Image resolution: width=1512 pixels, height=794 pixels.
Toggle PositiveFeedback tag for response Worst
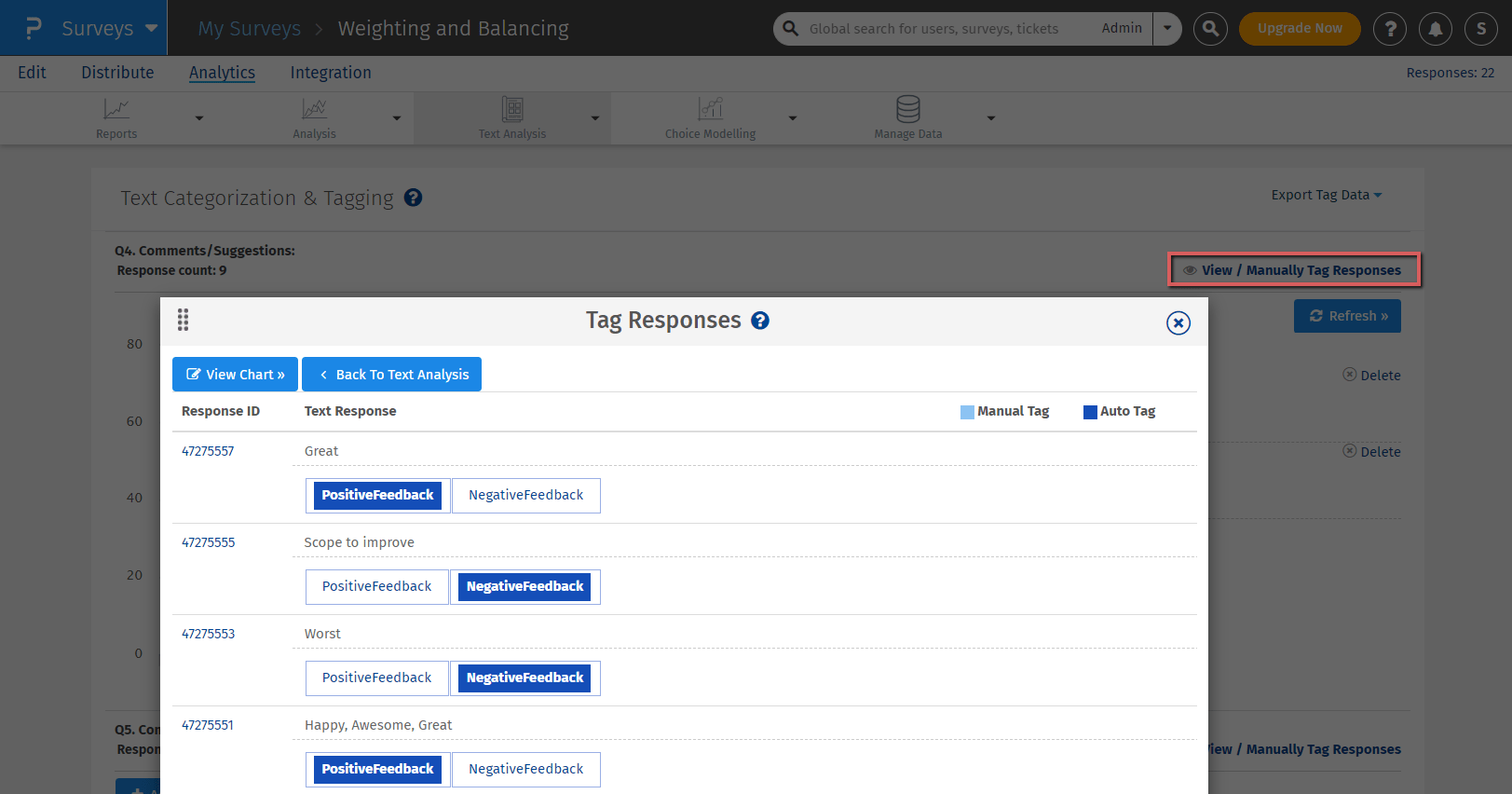coord(376,678)
